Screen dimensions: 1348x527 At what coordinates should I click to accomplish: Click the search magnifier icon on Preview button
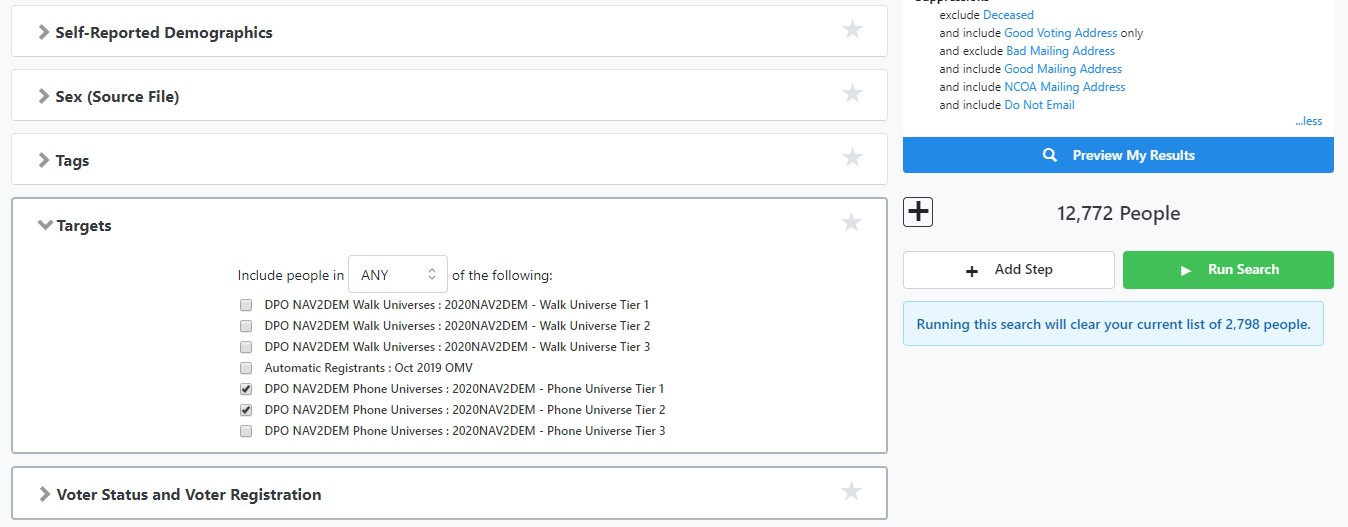click(1049, 155)
